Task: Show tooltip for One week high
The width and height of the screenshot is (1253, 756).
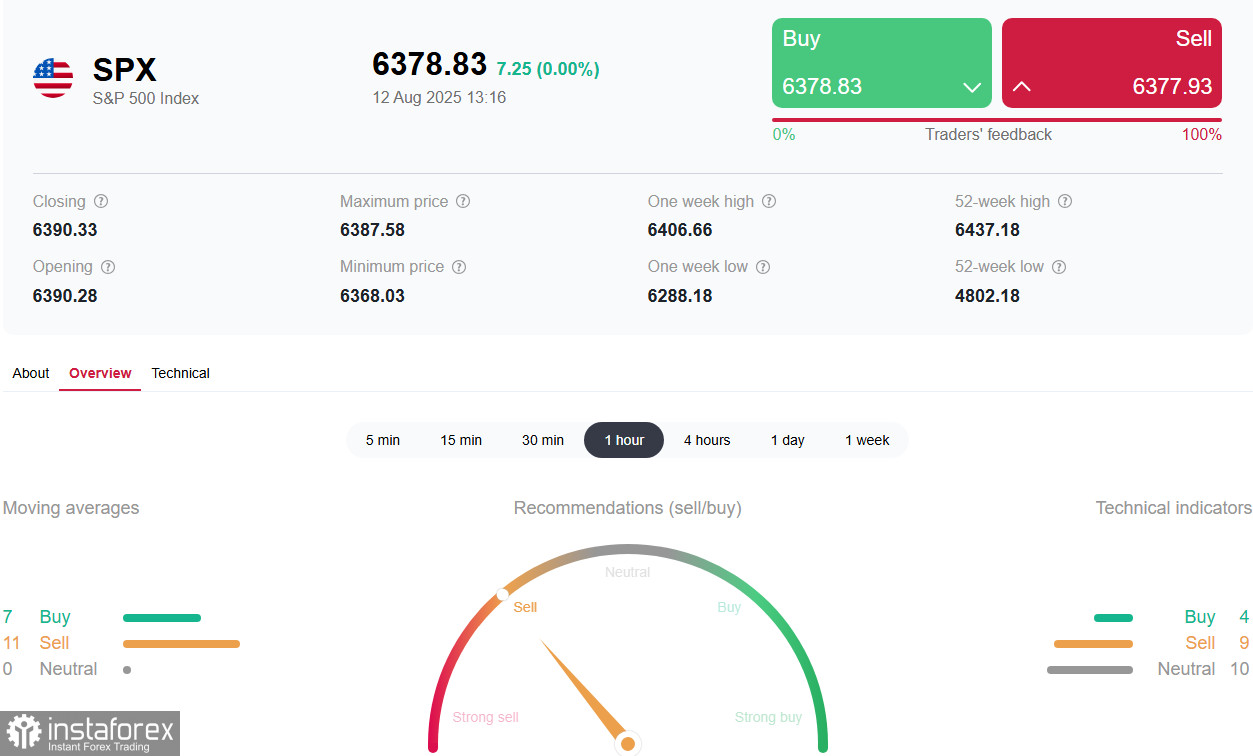Action: point(769,201)
